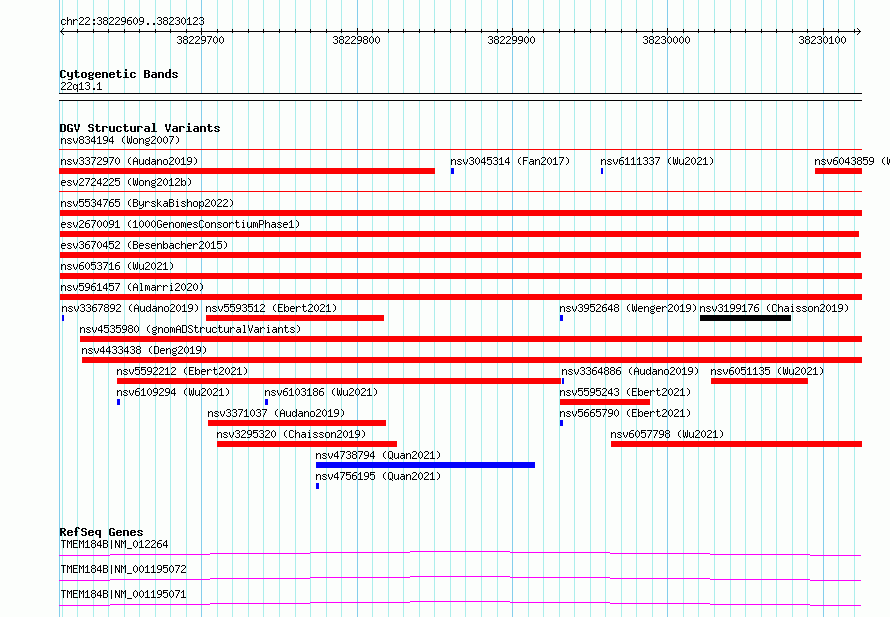
Task: Click esv3670452 (Besenbacher2015) label
Action: [x=144, y=245]
